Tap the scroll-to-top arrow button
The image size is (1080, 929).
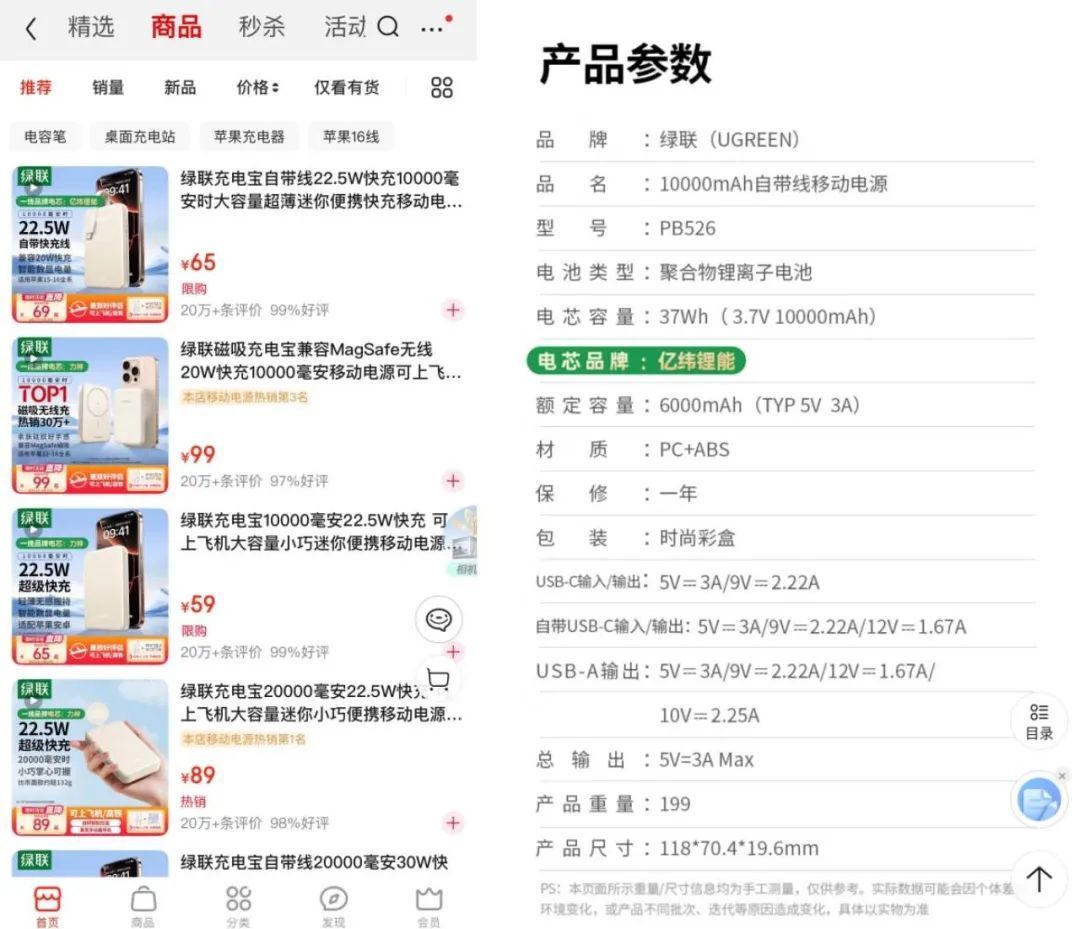(x=1039, y=879)
